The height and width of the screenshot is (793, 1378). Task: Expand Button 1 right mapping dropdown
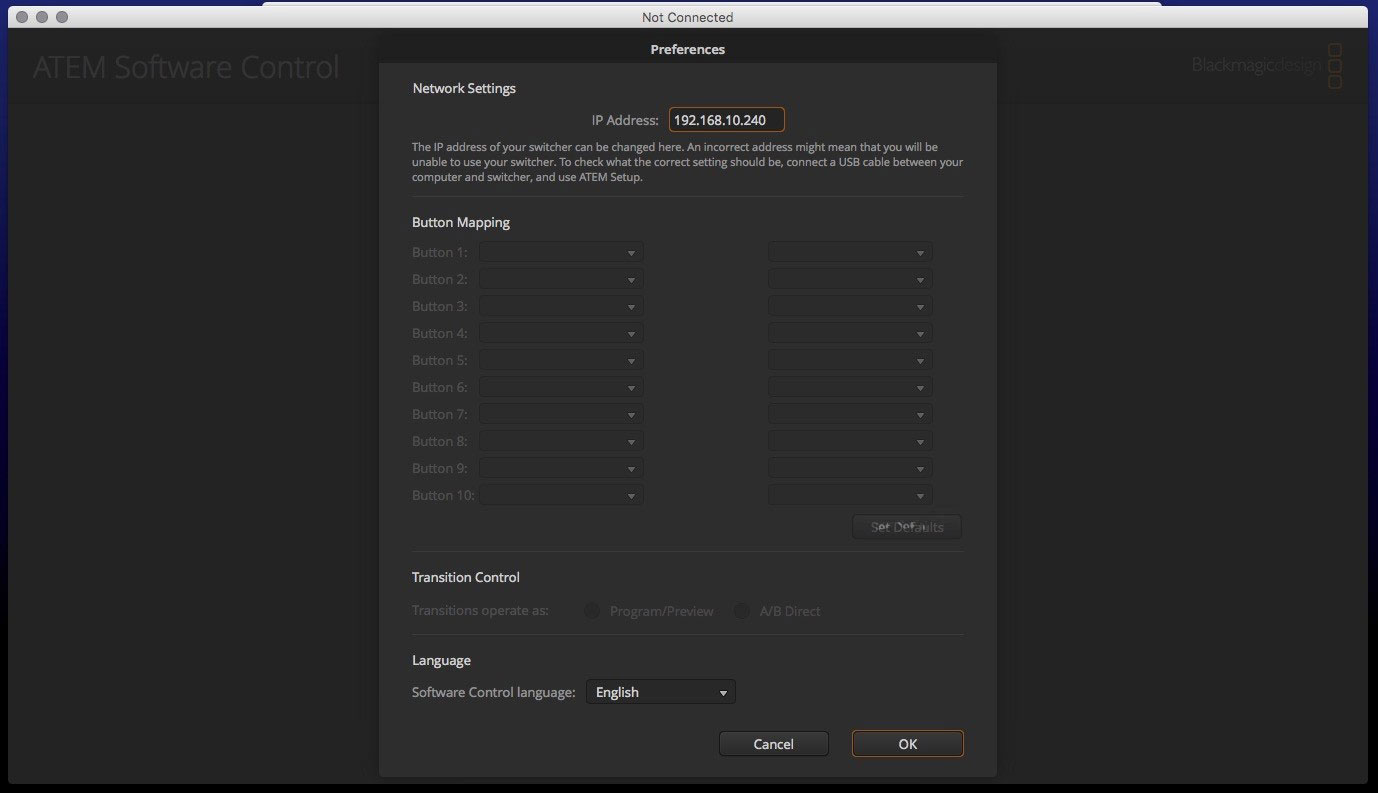pos(850,253)
